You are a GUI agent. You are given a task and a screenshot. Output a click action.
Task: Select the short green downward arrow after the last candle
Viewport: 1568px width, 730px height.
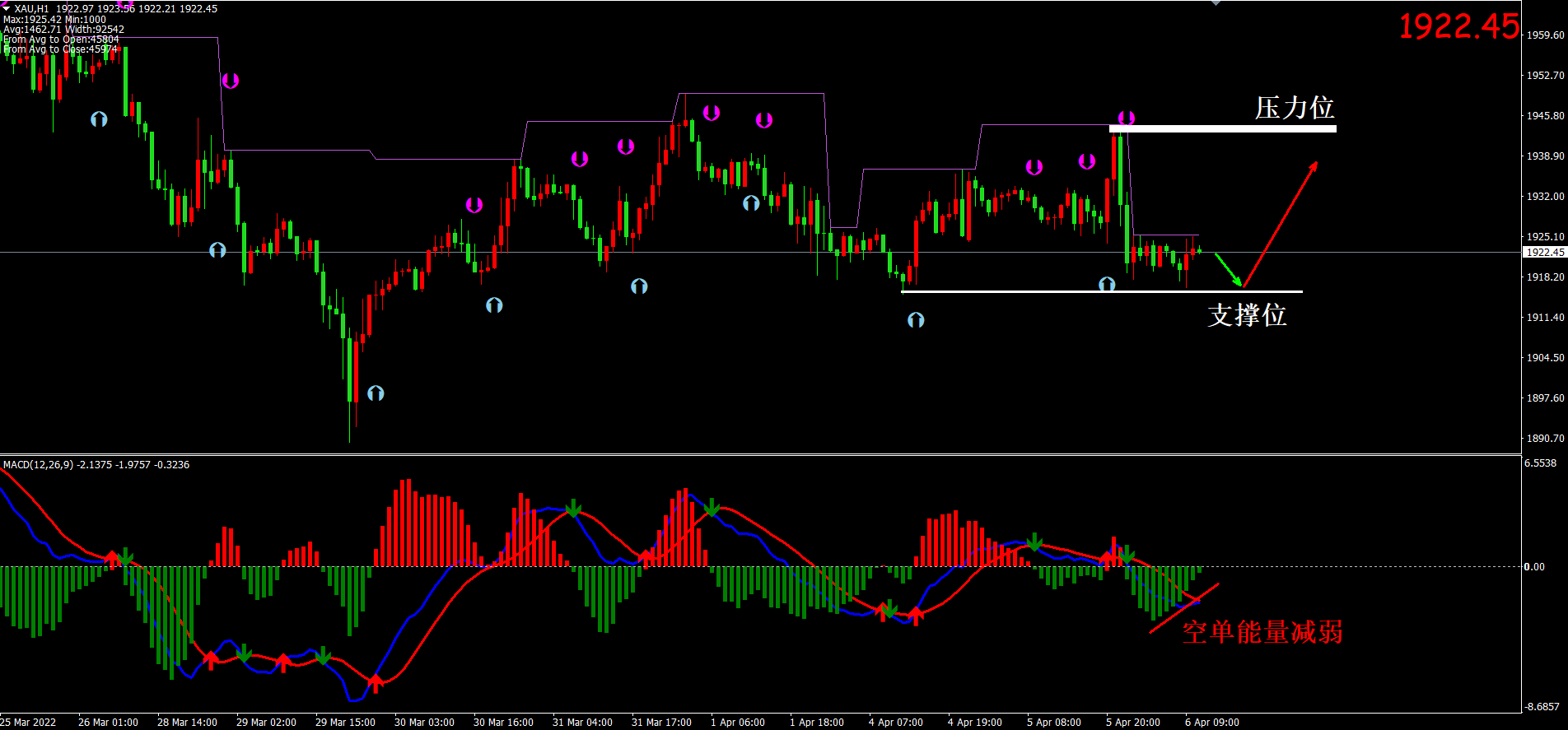(x=1229, y=270)
